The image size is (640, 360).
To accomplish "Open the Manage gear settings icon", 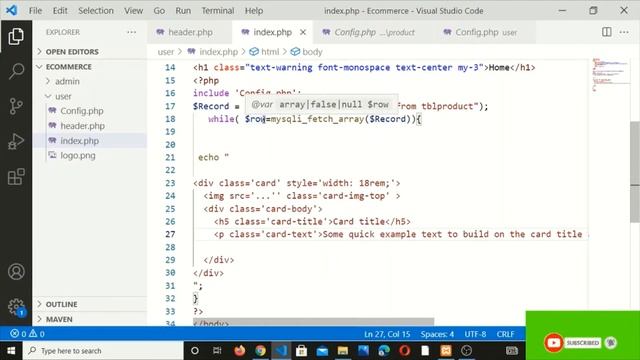I will [16, 307].
